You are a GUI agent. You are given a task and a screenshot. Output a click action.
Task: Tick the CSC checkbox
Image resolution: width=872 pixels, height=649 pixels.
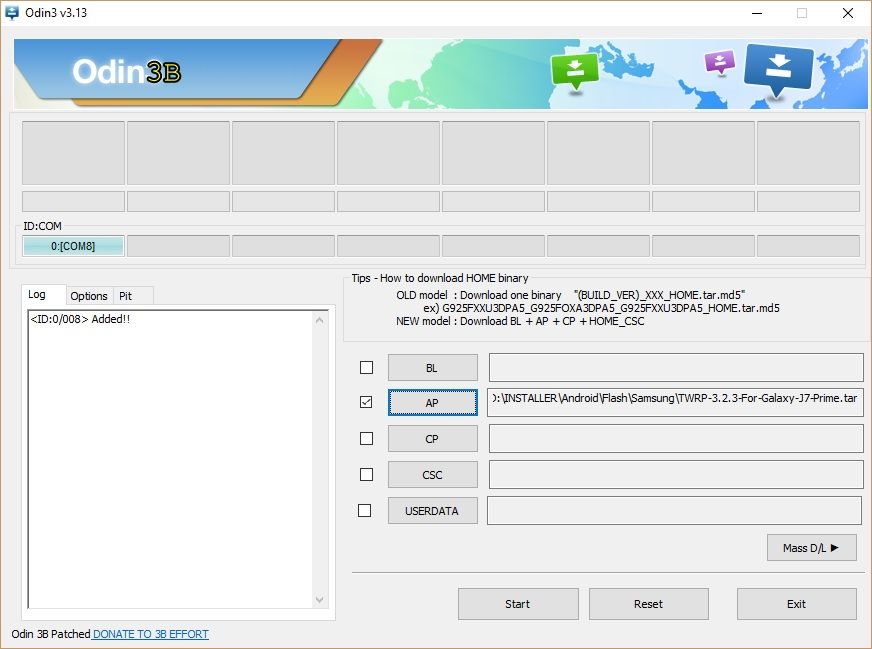(366, 474)
